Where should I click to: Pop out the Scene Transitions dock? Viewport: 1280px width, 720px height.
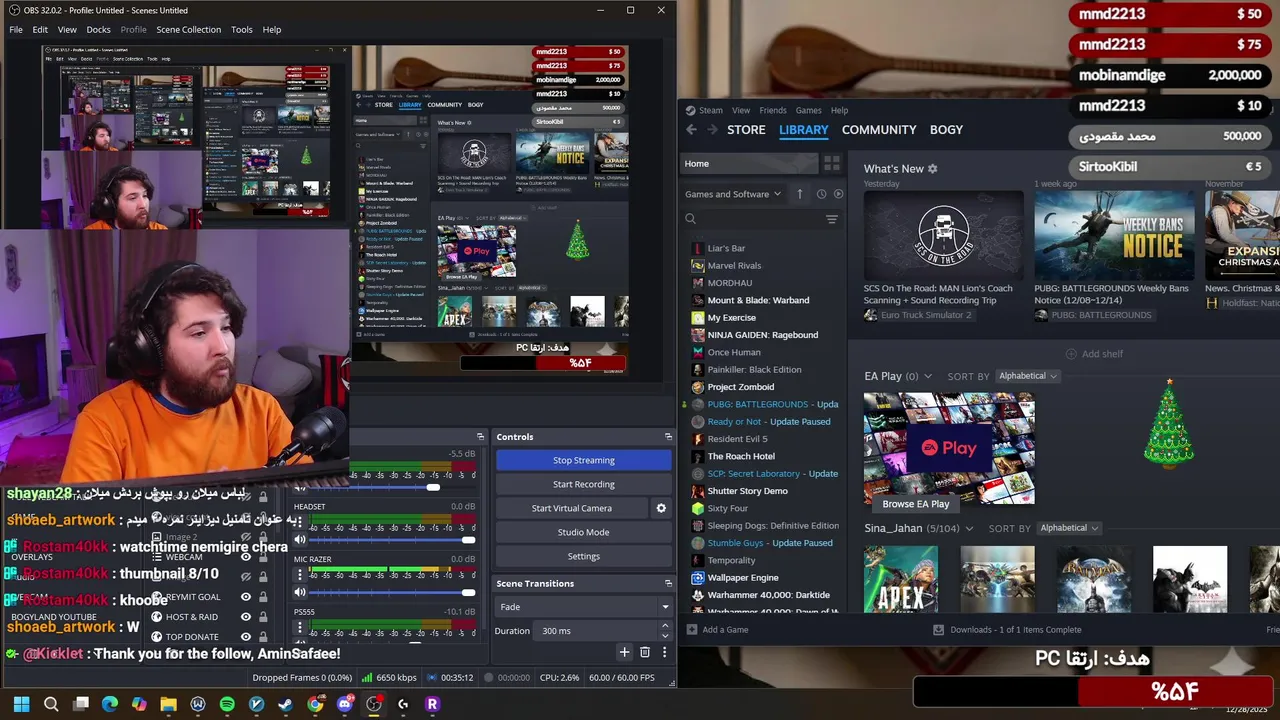668,583
